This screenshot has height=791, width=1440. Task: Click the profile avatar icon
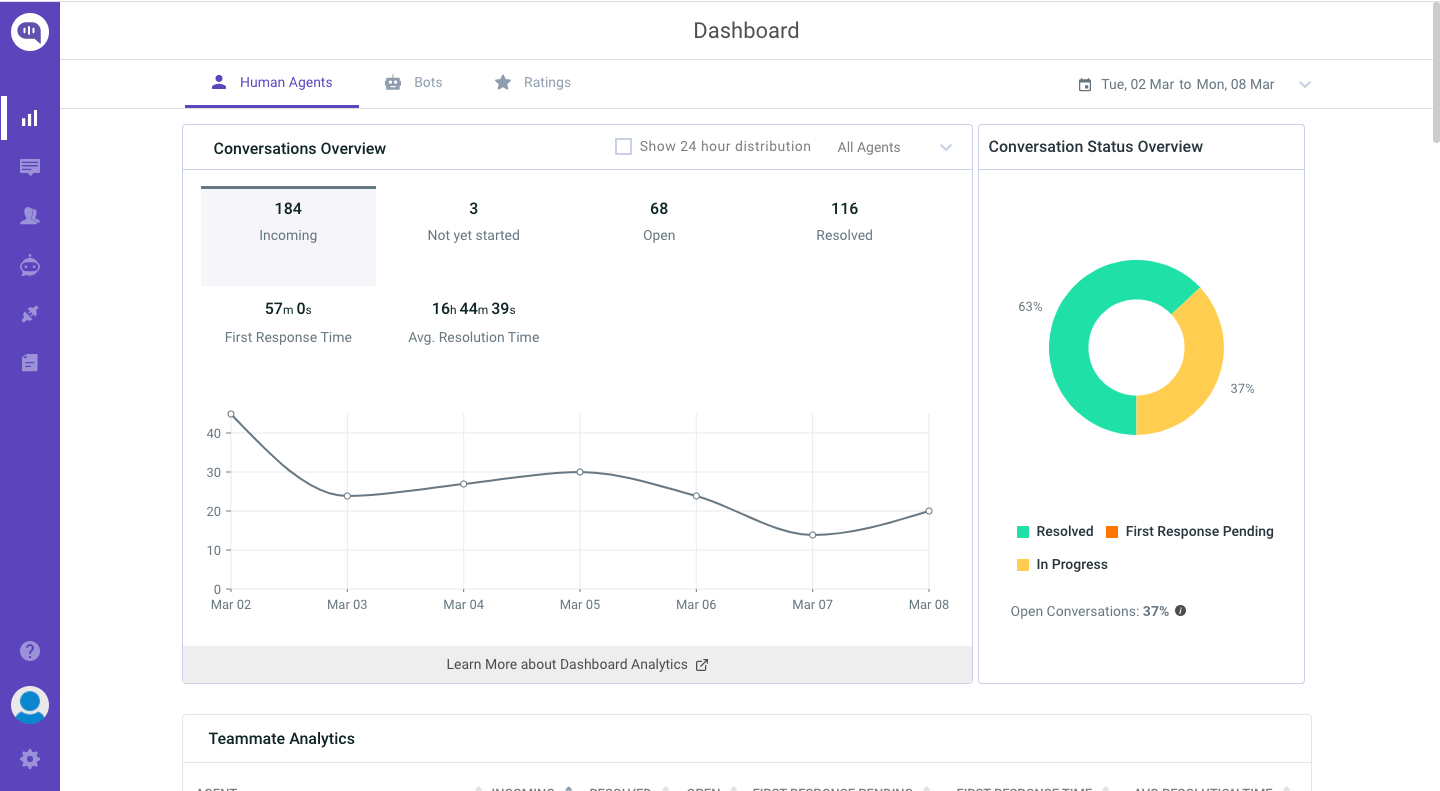point(30,705)
